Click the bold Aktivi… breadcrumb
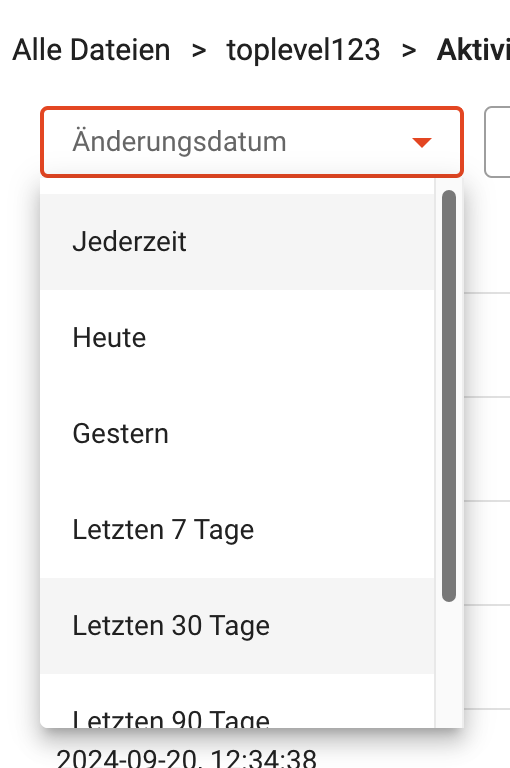The height and width of the screenshot is (768, 510). pyautogui.click(x=473, y=50)
